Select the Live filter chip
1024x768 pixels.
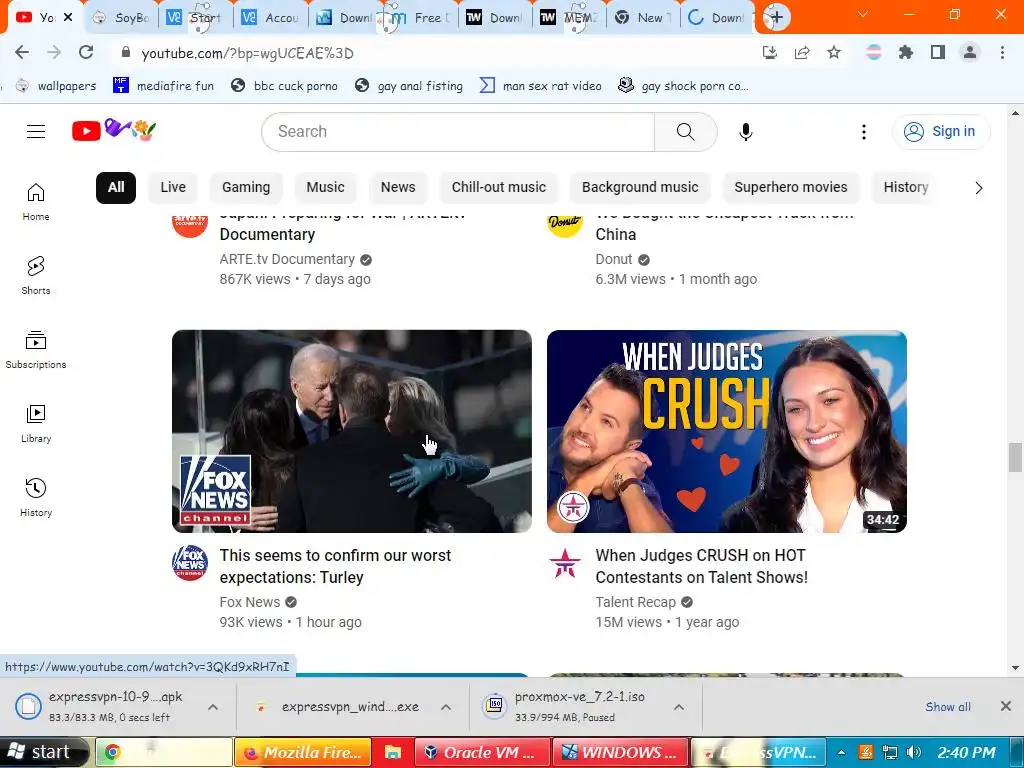coord(173,187)
